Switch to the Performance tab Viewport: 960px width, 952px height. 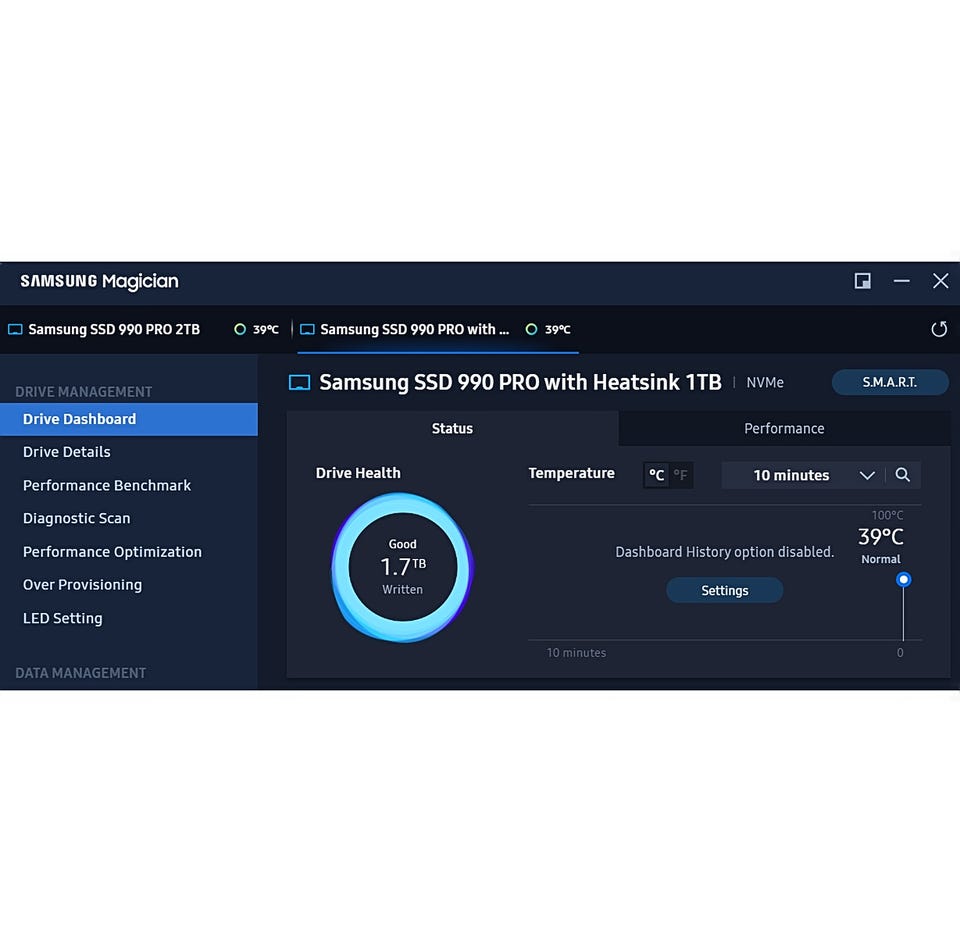tap(784, 429)
